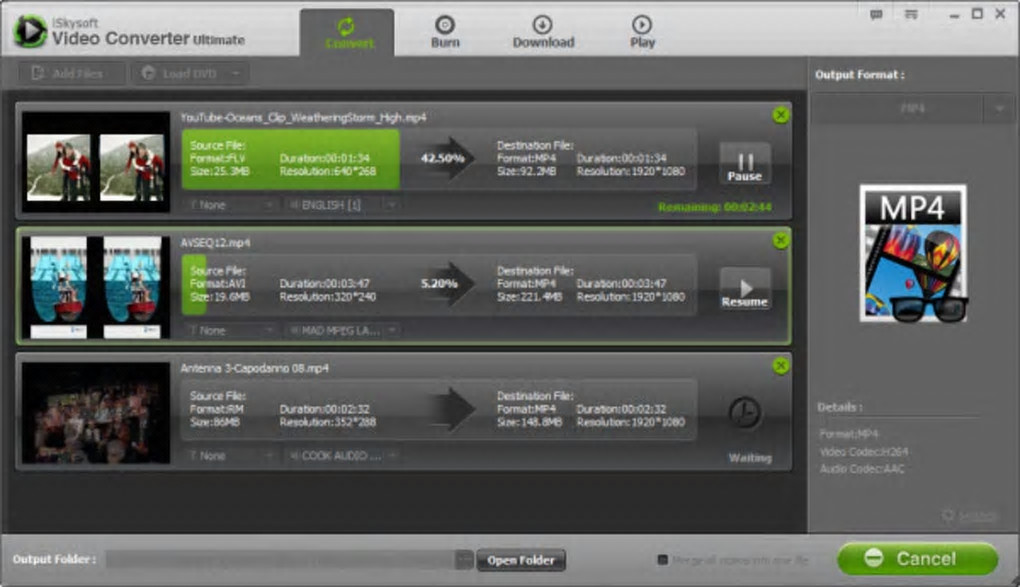The image size is (1020, 587).
Task: Open COOK AUDIO track dropdown
Action: (x=342, y=456)
